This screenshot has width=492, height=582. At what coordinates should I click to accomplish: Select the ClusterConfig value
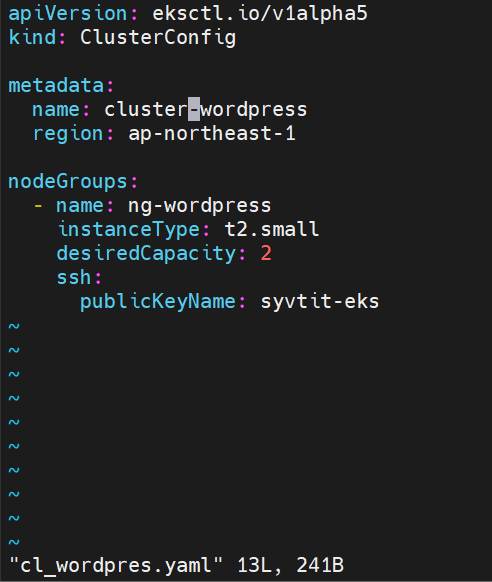tap(158, 38)
